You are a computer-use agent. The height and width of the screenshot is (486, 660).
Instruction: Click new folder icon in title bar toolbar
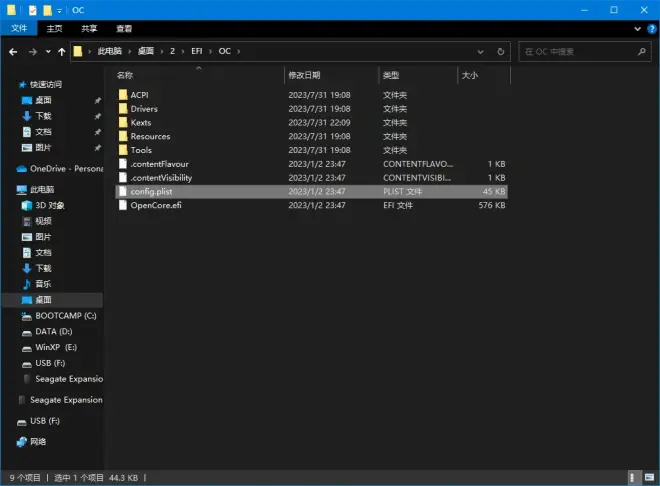point(47,10)
